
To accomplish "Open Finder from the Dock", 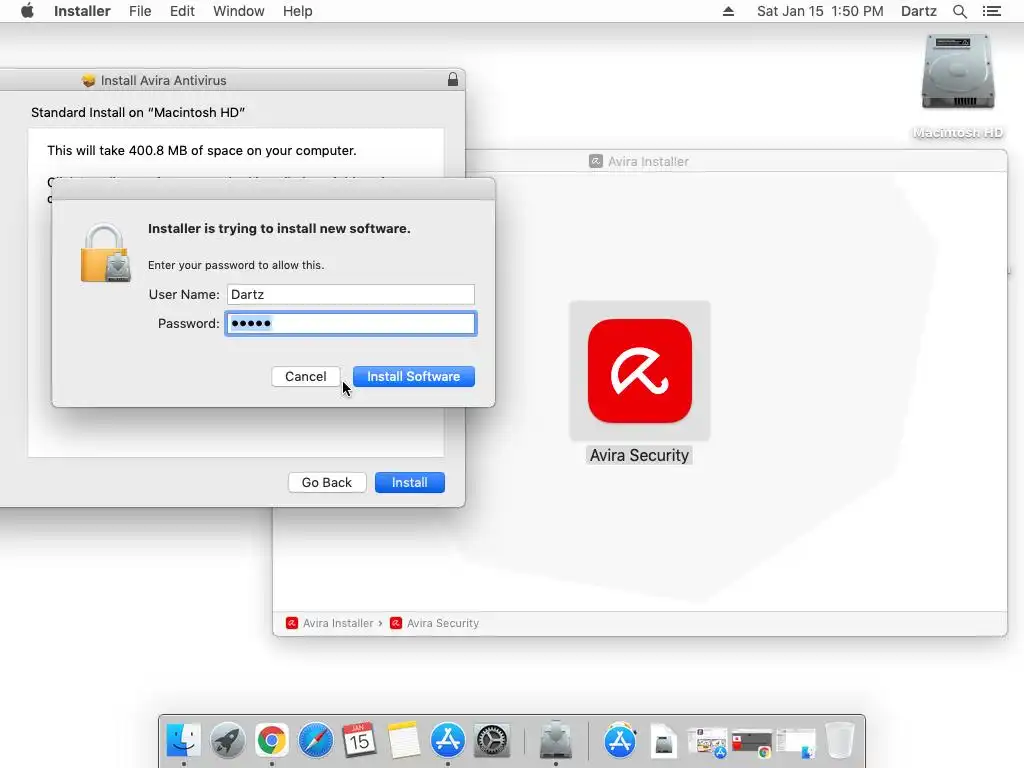I will [x=184, y=740].
